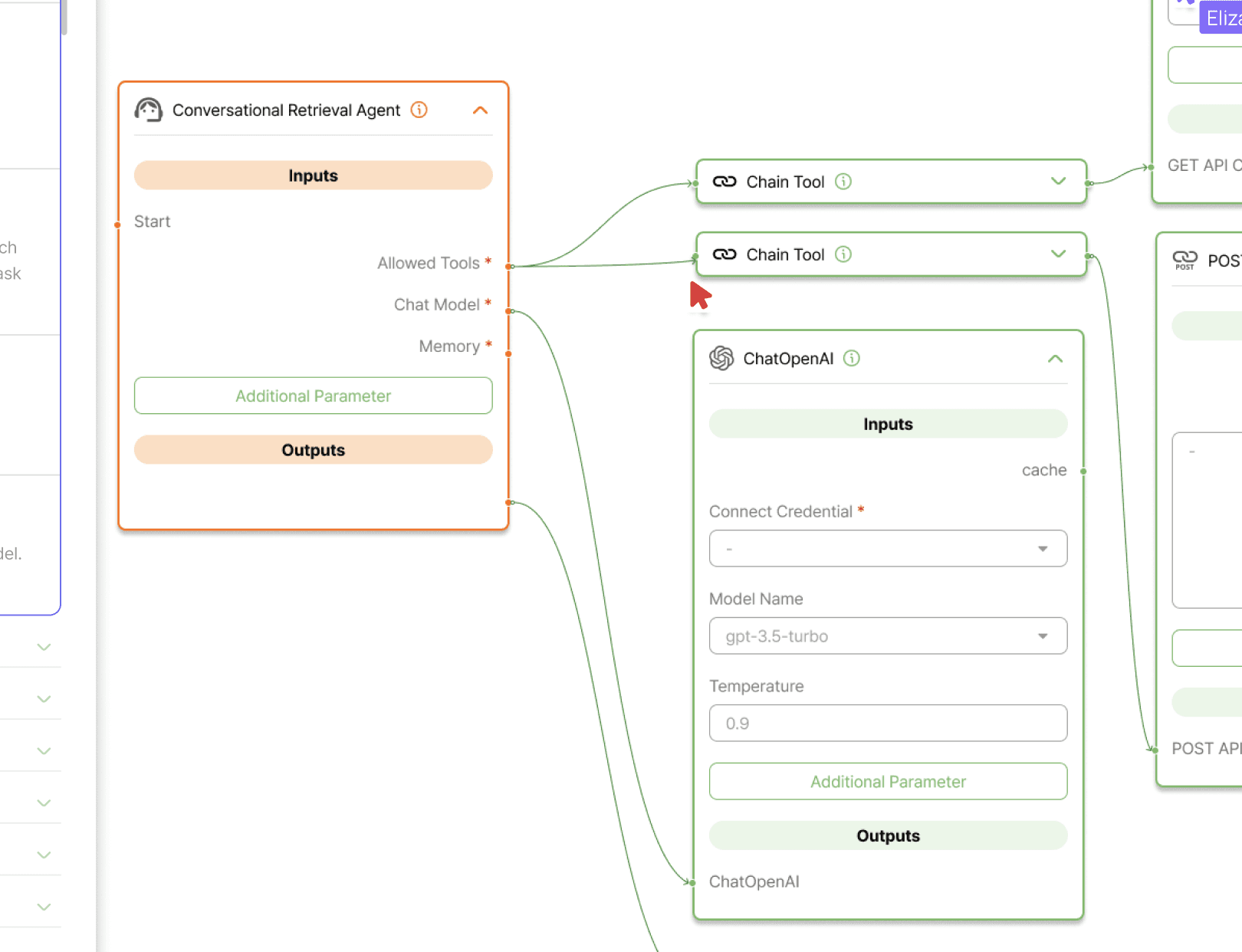Open the Model Name gpt-3.5-turbo dropdown
The width and height of the screenshot is (1242, 952).
pyautogui.click(x=888, y=636)
